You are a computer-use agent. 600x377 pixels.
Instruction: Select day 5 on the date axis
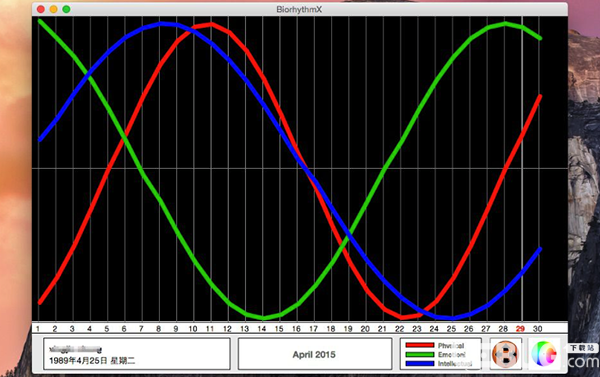pyautogui.click(x=106, y=329)
